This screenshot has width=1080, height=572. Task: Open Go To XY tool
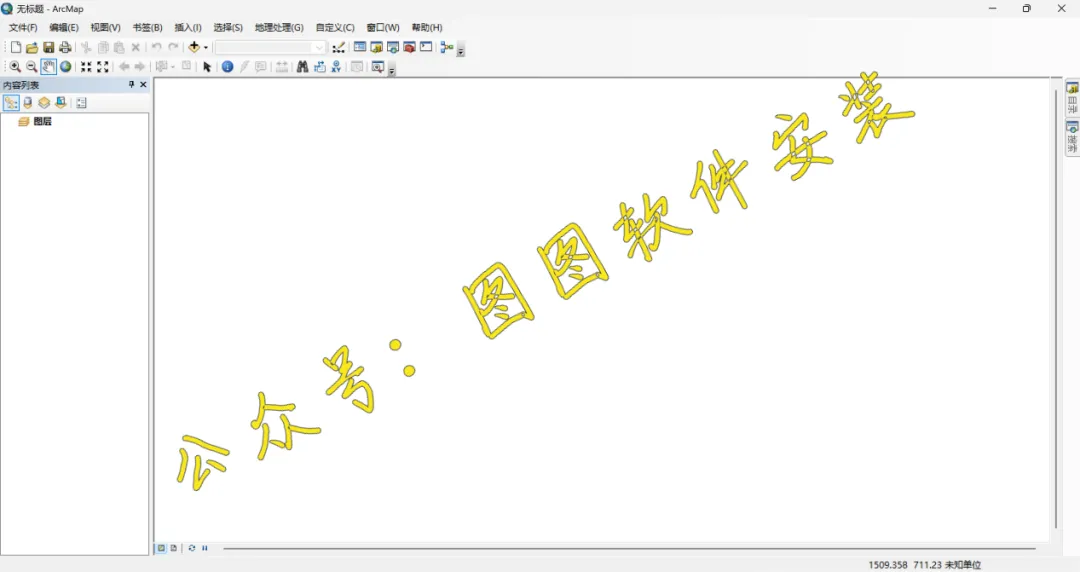click(x=336, y=67)
